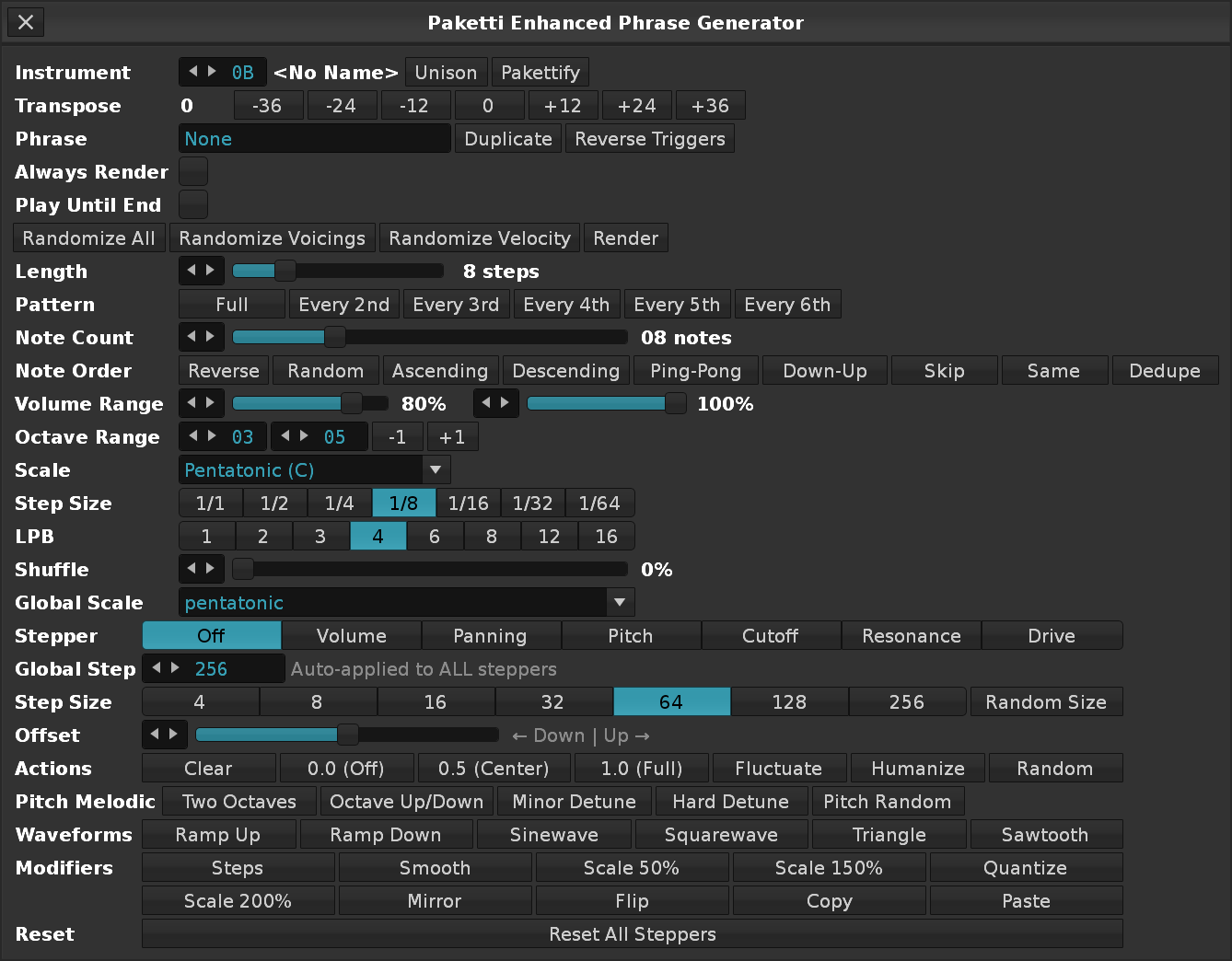The image size is (1232, 961).
Task: Click the Randomize All button
Action: (x=89, y=238)
